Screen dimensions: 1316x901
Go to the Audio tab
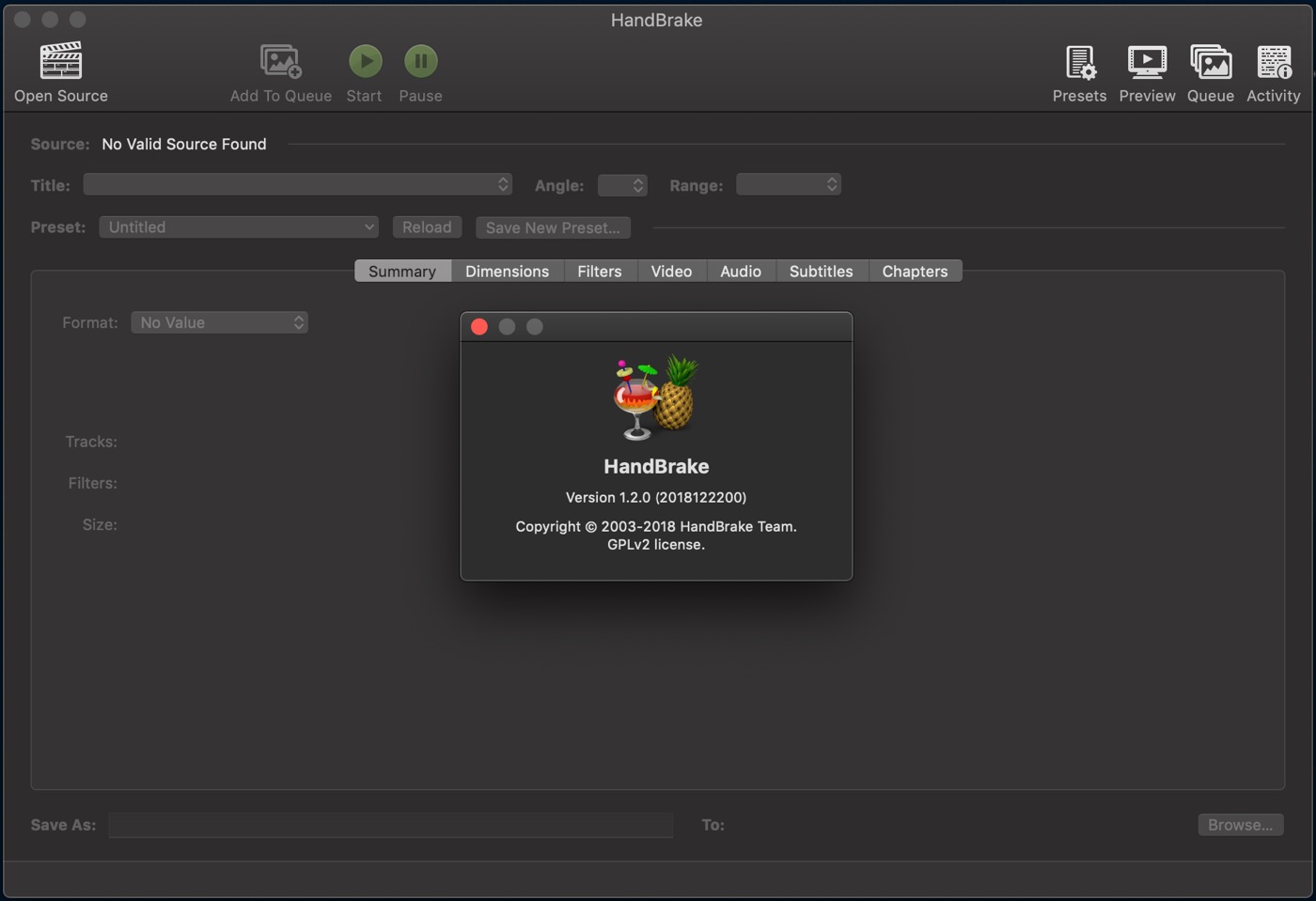coord(741,271)
